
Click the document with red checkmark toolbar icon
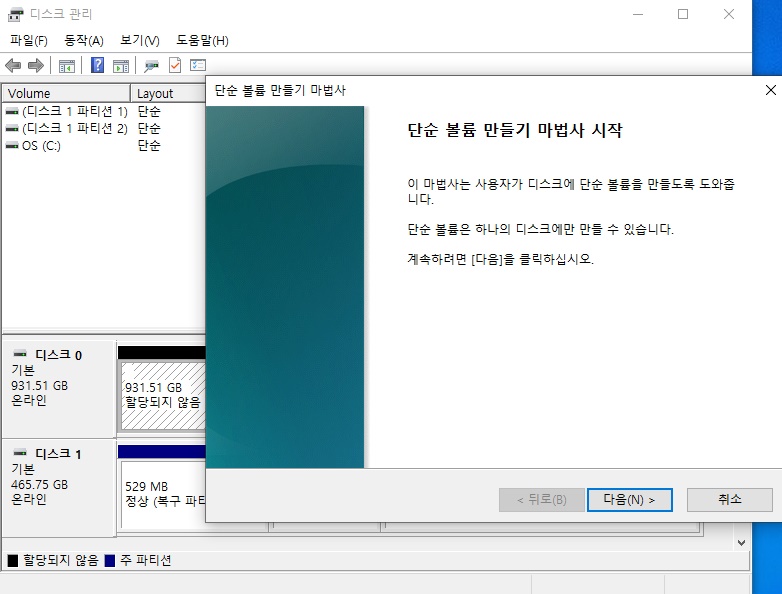[x=175, y=65]
